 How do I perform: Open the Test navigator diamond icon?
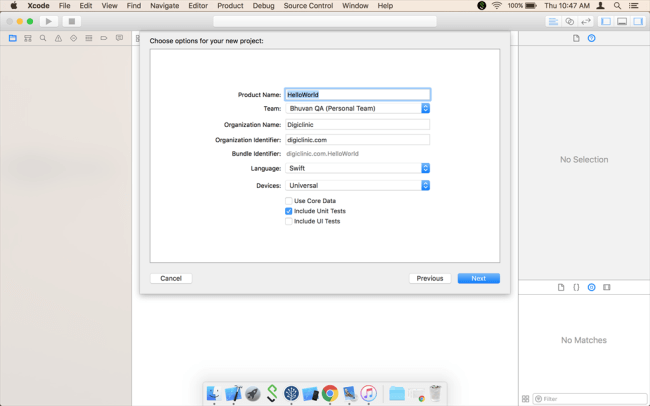(x=73, y=38)
